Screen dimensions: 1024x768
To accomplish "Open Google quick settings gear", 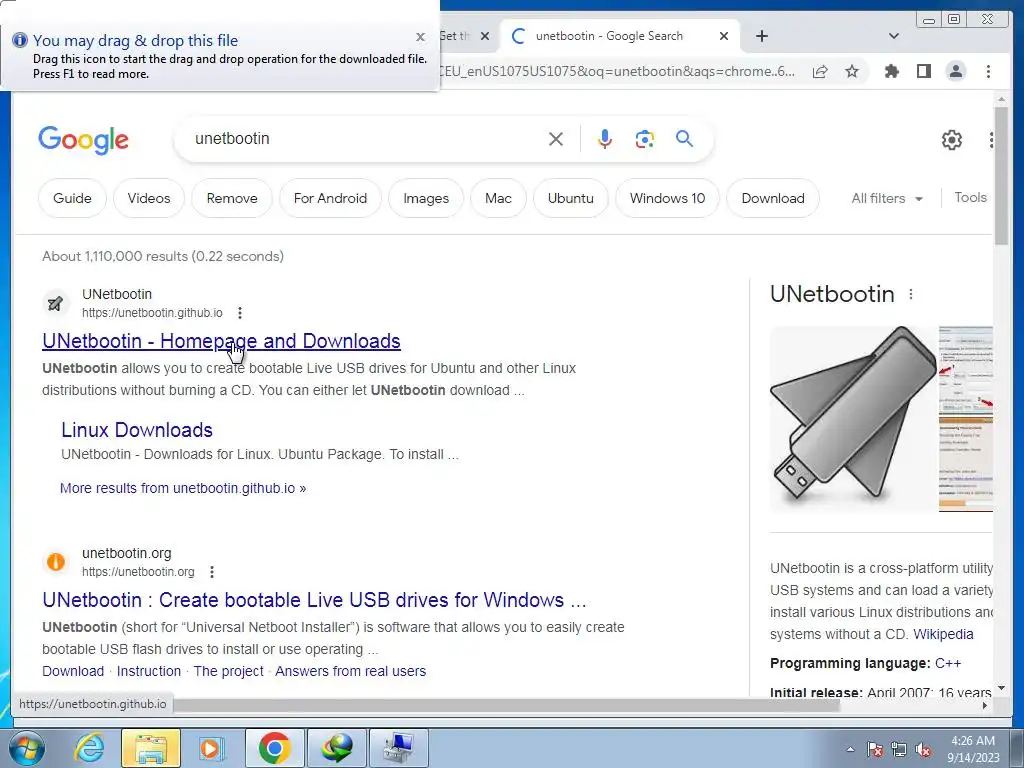I will [952, 140].
